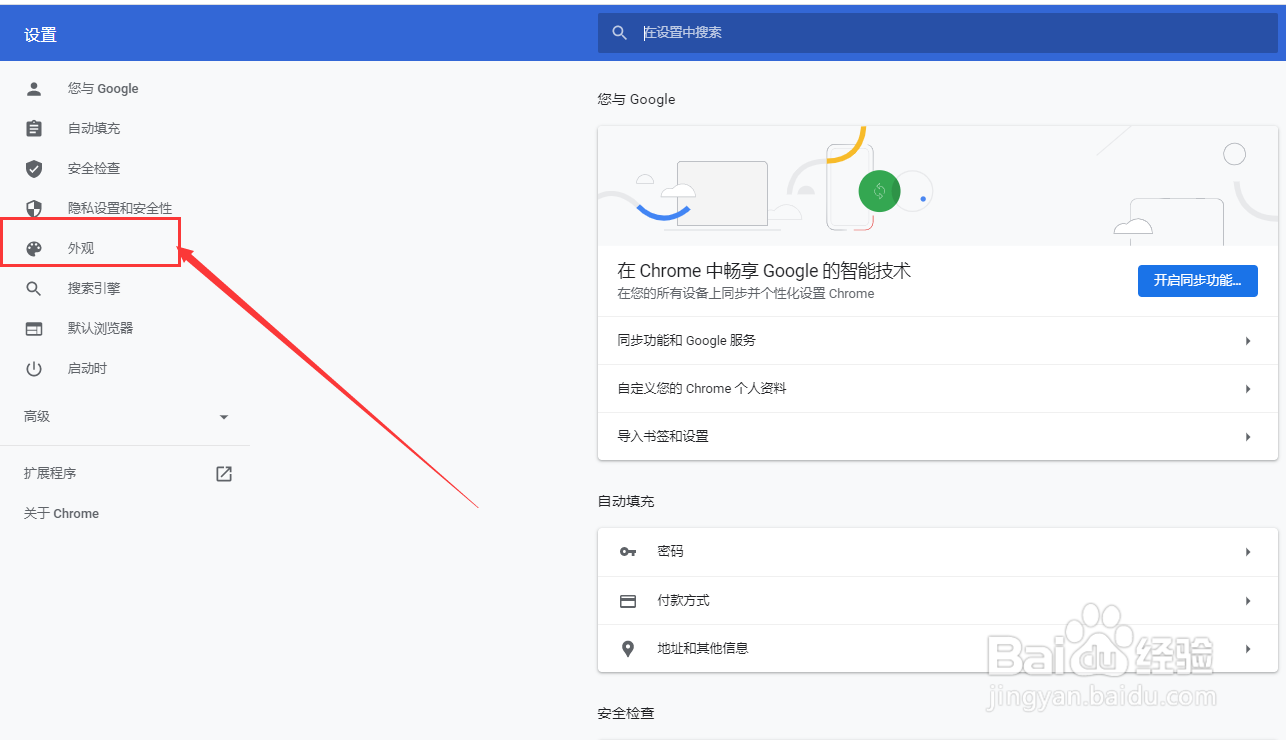1286x740 pixels.
Task: Click the 地址和其他信息 row text
Action: pos(702,648)
